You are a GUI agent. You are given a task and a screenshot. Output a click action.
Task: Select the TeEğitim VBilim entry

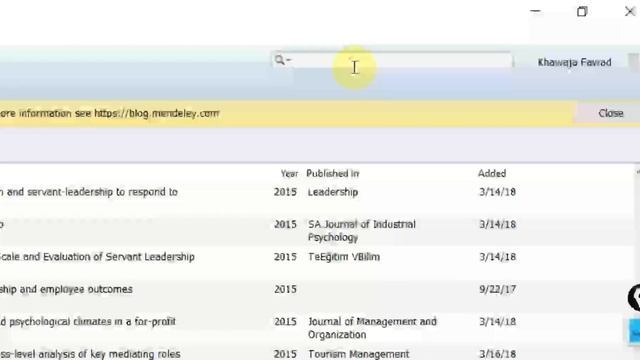[x=318, y=263]
